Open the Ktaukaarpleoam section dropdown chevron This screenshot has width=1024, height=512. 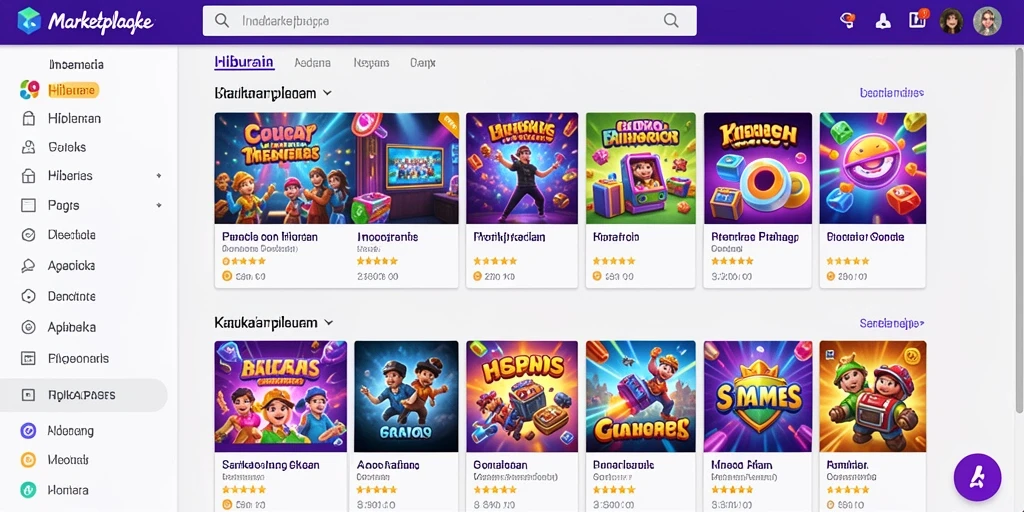pyautogui.click(x=327, y=93)
